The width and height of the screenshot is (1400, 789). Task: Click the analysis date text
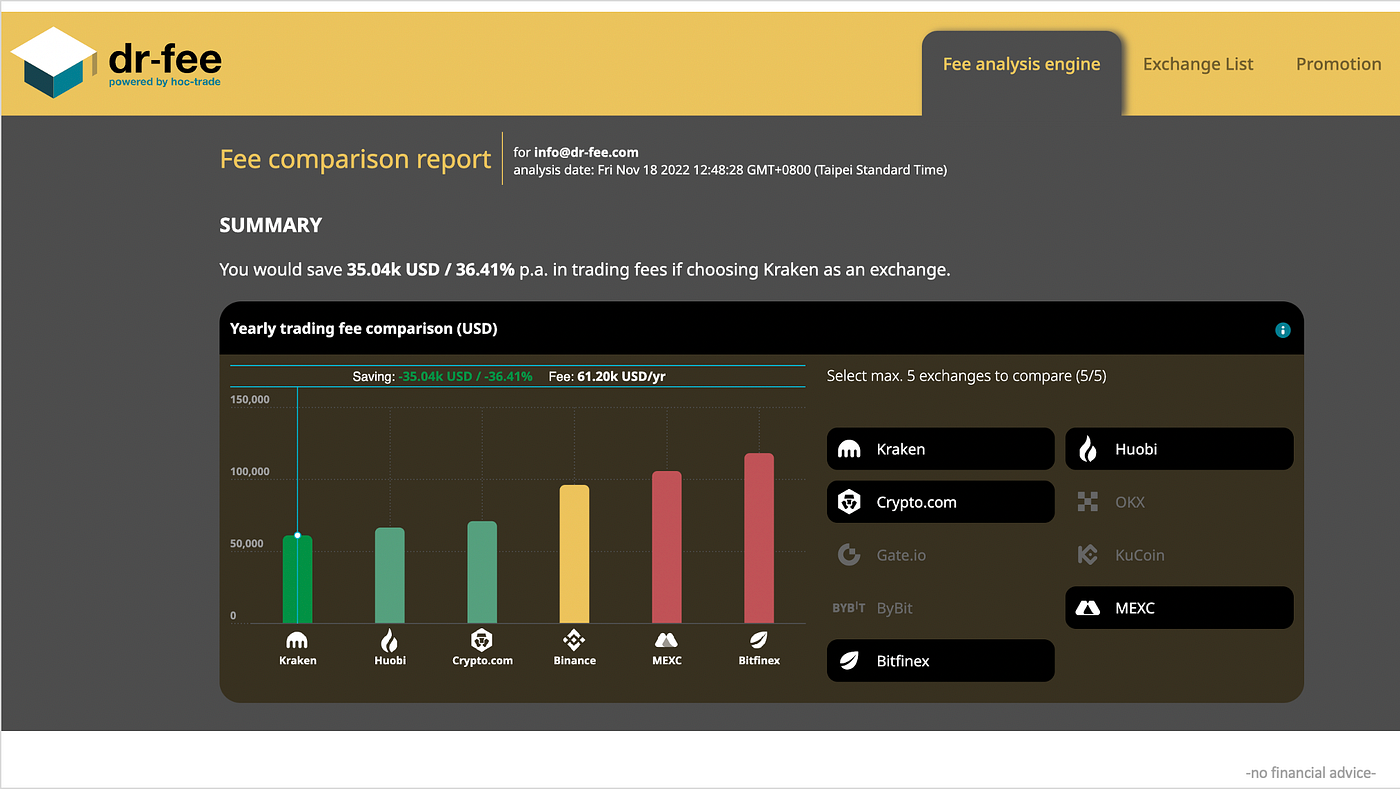[730, 170]
